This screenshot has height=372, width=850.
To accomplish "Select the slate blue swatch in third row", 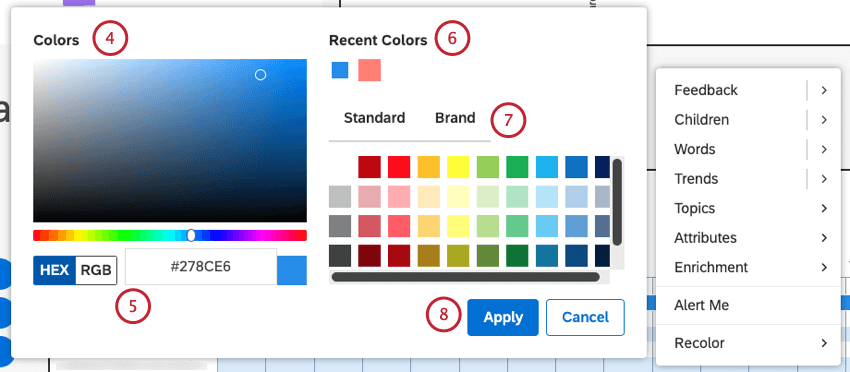I will coord(602,226).
